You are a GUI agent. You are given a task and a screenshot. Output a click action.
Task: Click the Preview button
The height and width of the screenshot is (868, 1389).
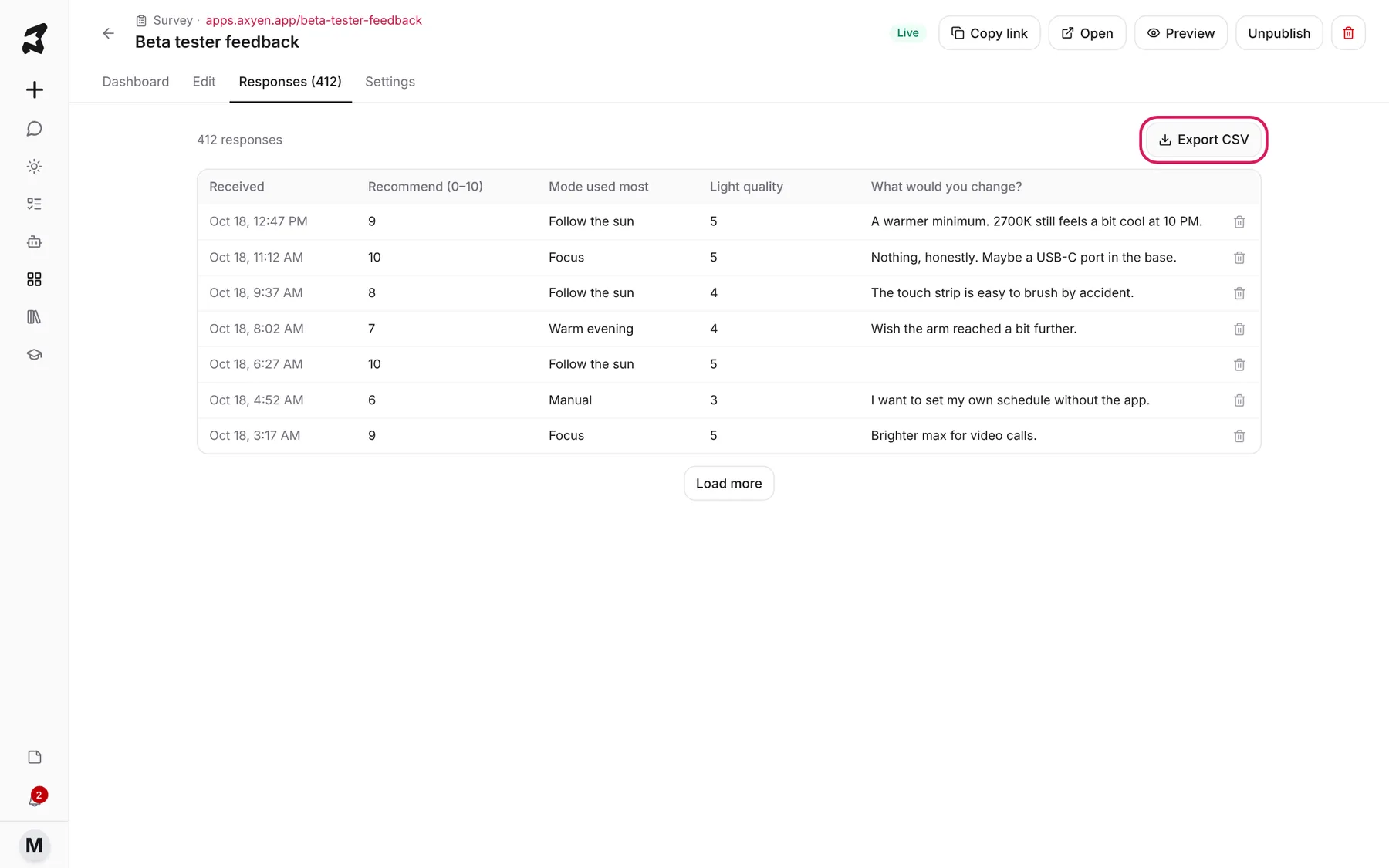[x=1181, y=33]
